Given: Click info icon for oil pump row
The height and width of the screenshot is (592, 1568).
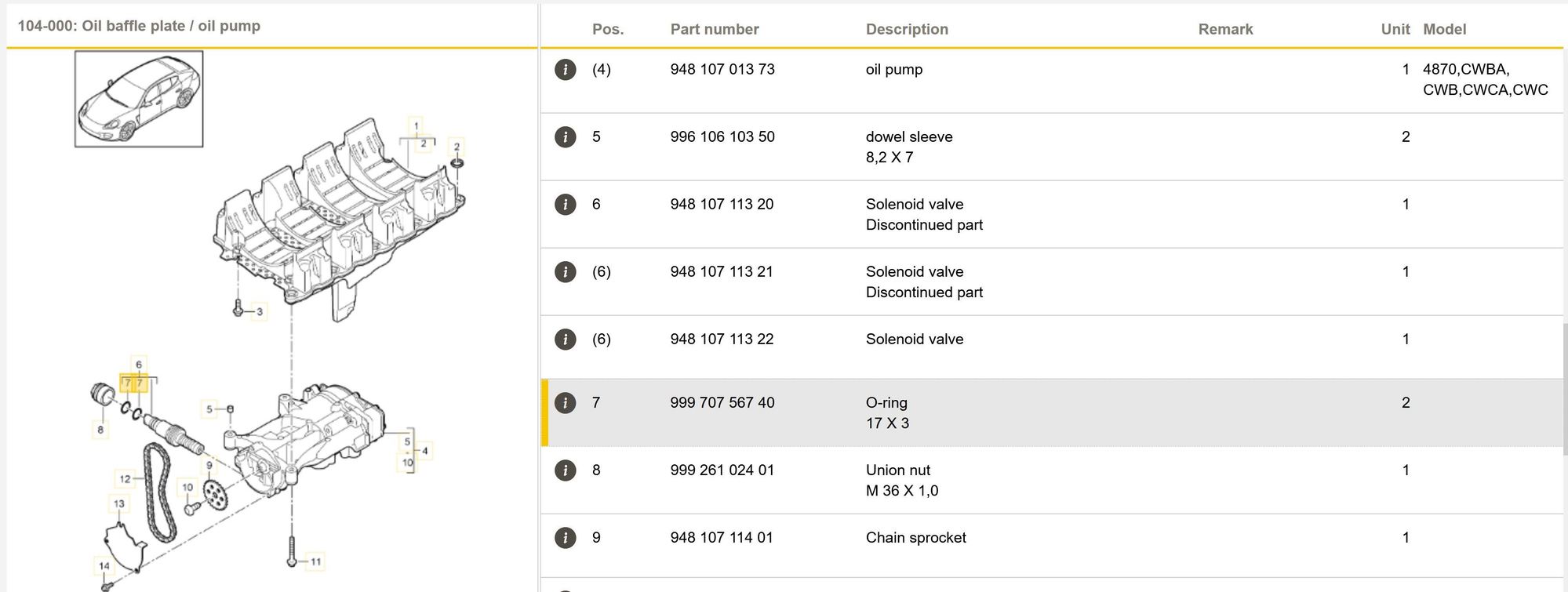Looking at the screenshot, I should 565,70.
